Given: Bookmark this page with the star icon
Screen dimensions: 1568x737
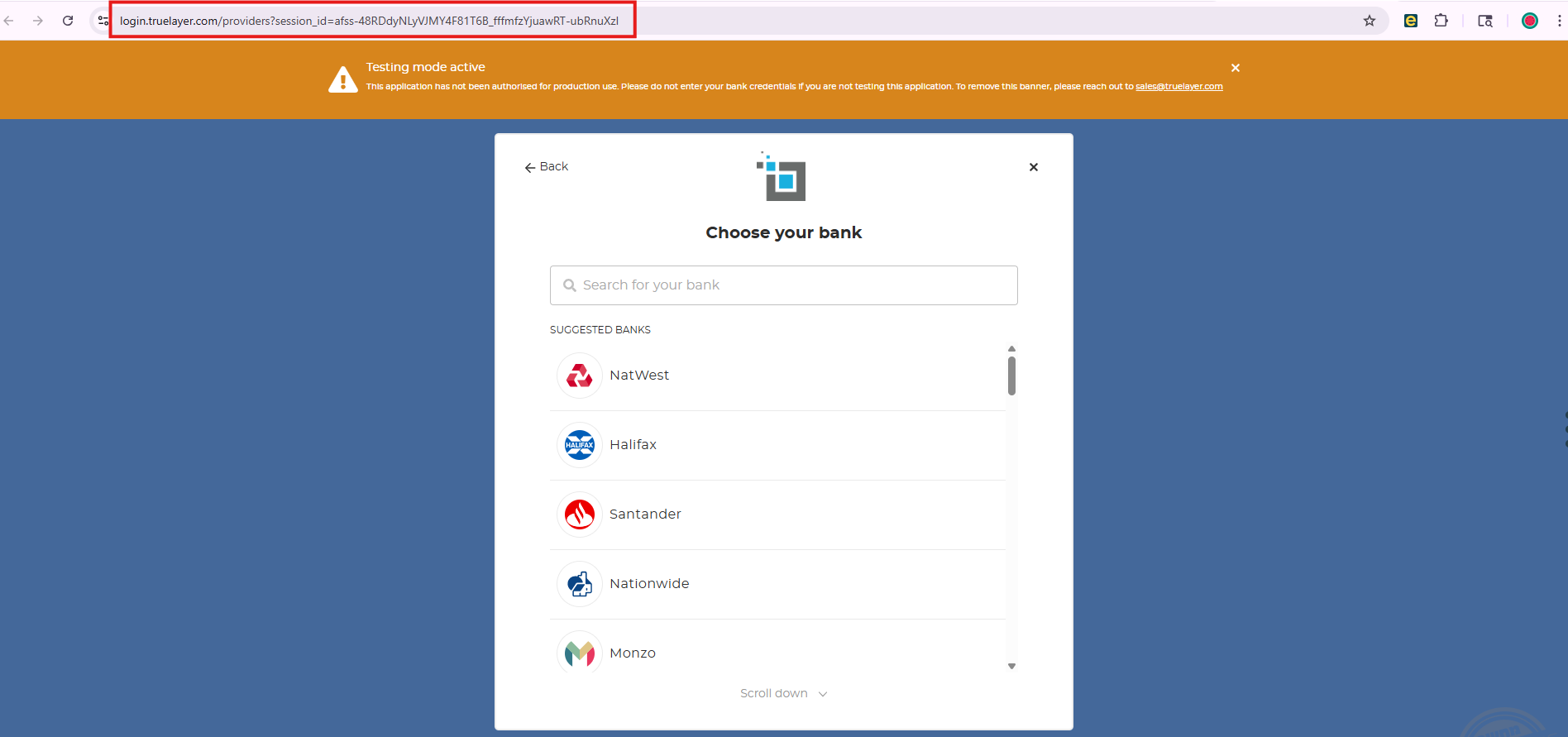Looking at the screenshot, I should coord(1370,21).
